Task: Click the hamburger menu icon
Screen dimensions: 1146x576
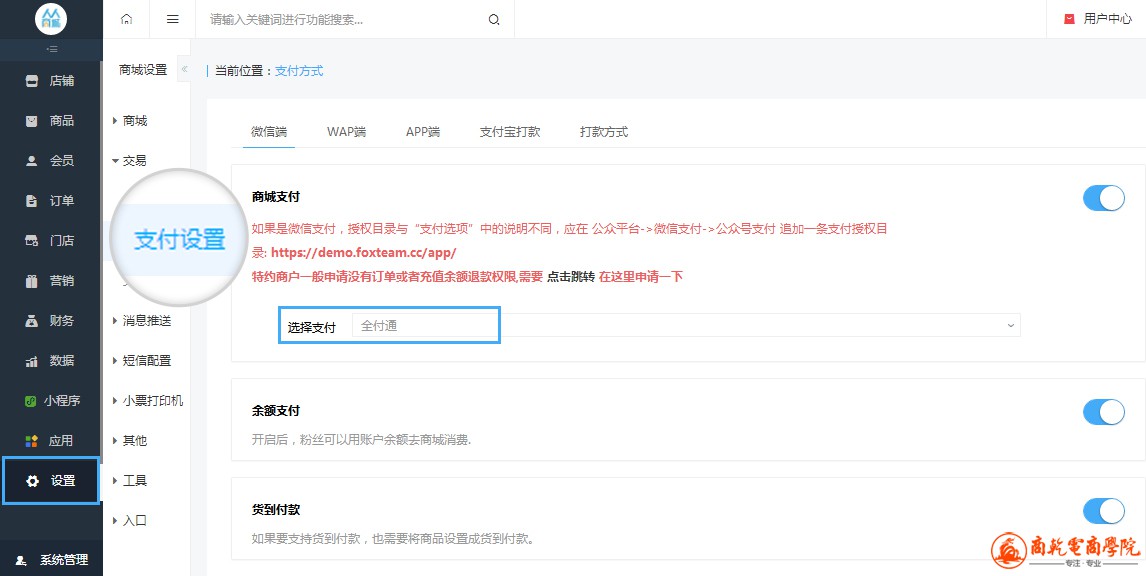Action: click(172, 19)
